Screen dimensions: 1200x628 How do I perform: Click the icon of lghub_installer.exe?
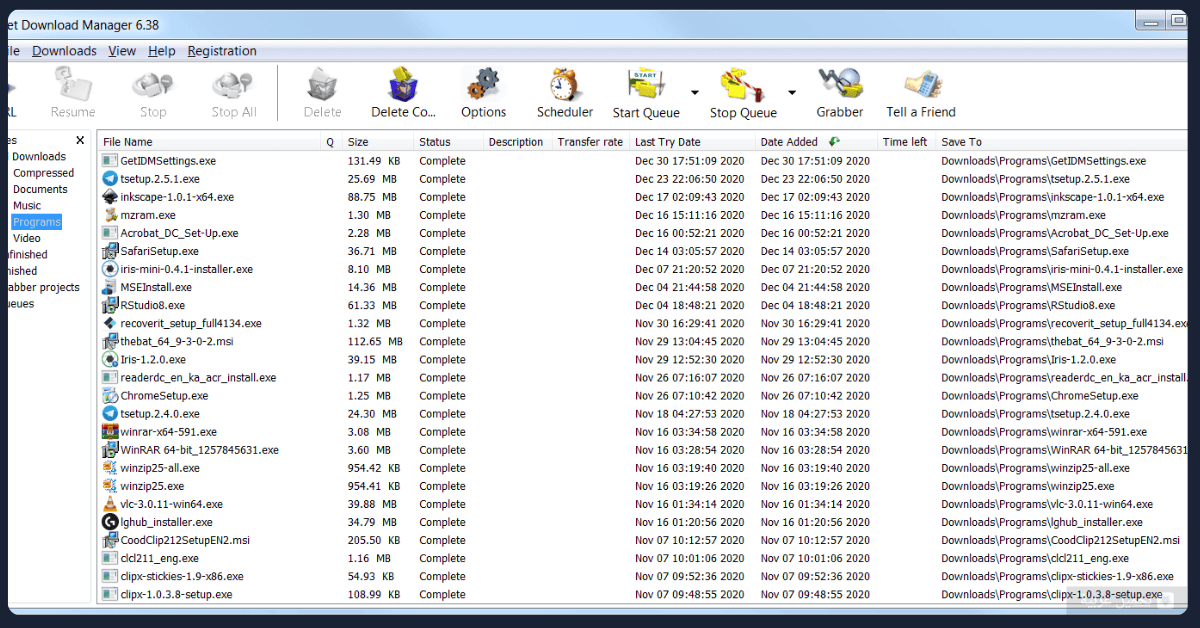coord(110,522)
